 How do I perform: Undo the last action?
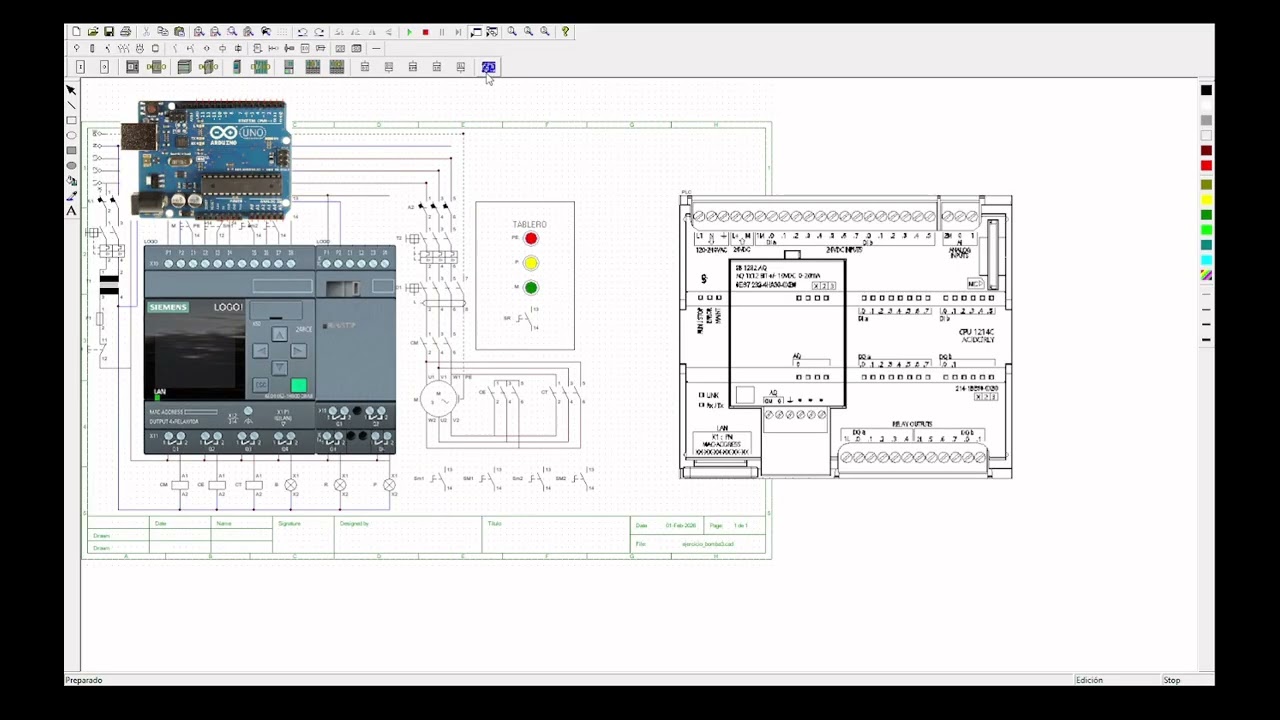point(302,32)
